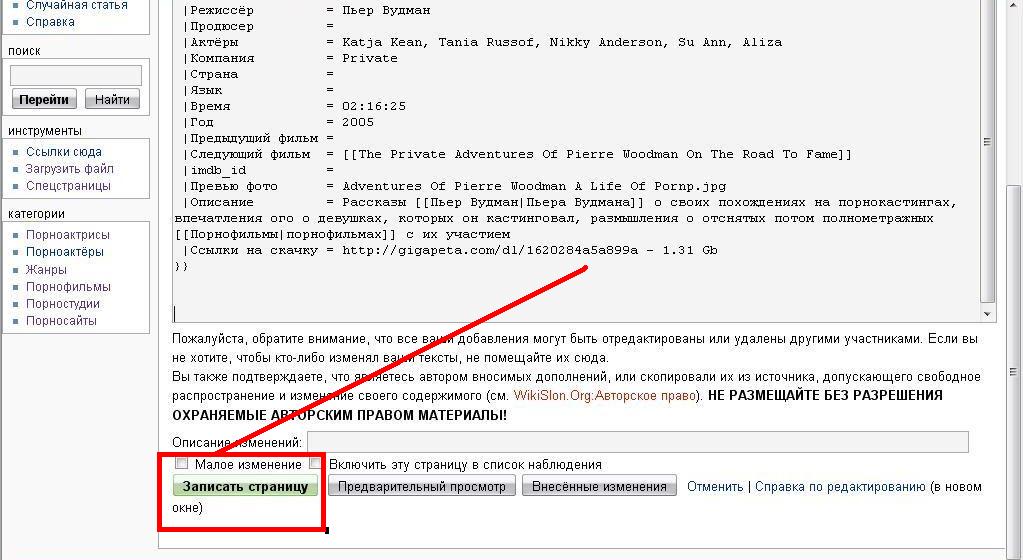This screenshot has width=1023, height=560.
Task: Open "Ссылки сюда" in the tools section
Action: coord(64,152)
